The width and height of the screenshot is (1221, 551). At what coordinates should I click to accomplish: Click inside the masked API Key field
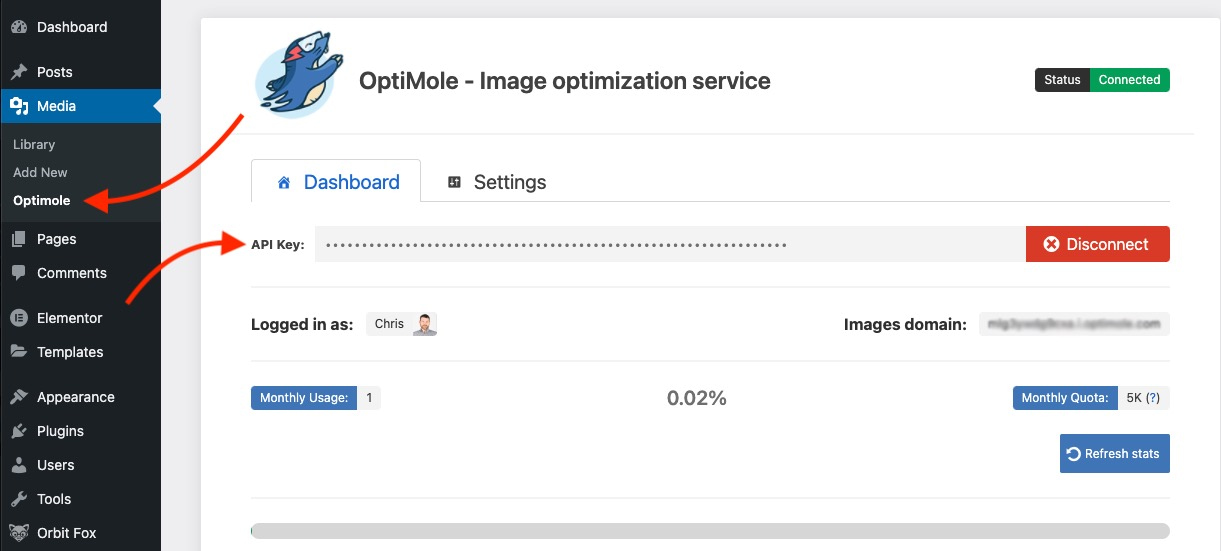tap(670, 244)
